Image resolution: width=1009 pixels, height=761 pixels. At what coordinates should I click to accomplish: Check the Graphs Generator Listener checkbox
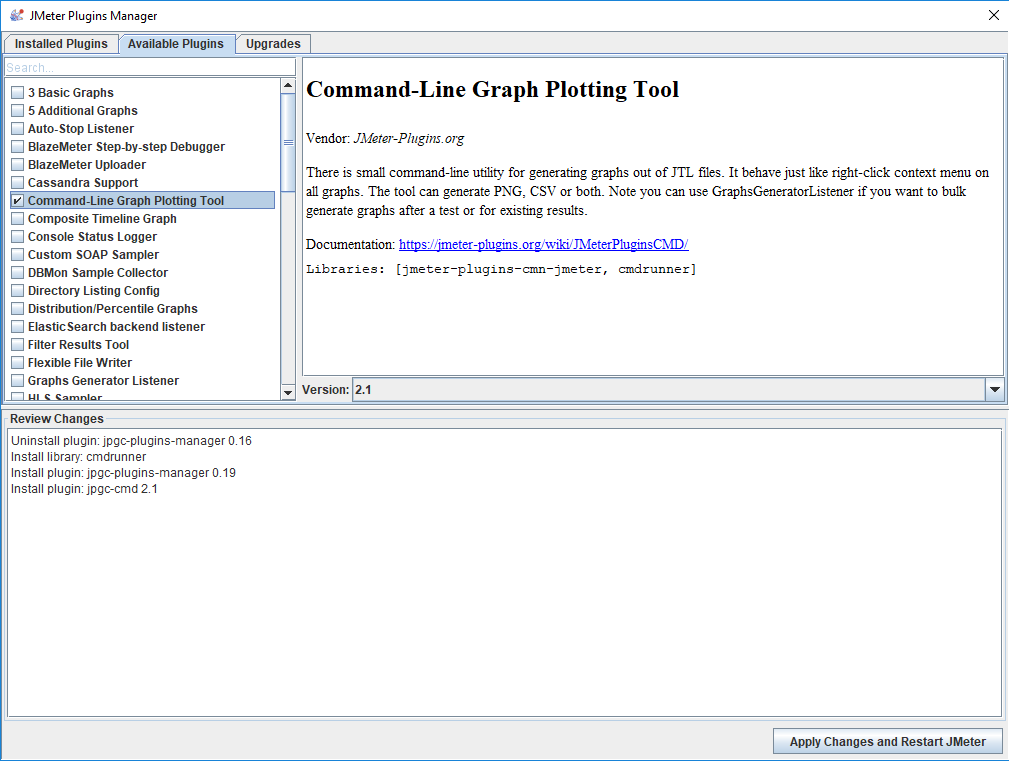coord(17,381)
